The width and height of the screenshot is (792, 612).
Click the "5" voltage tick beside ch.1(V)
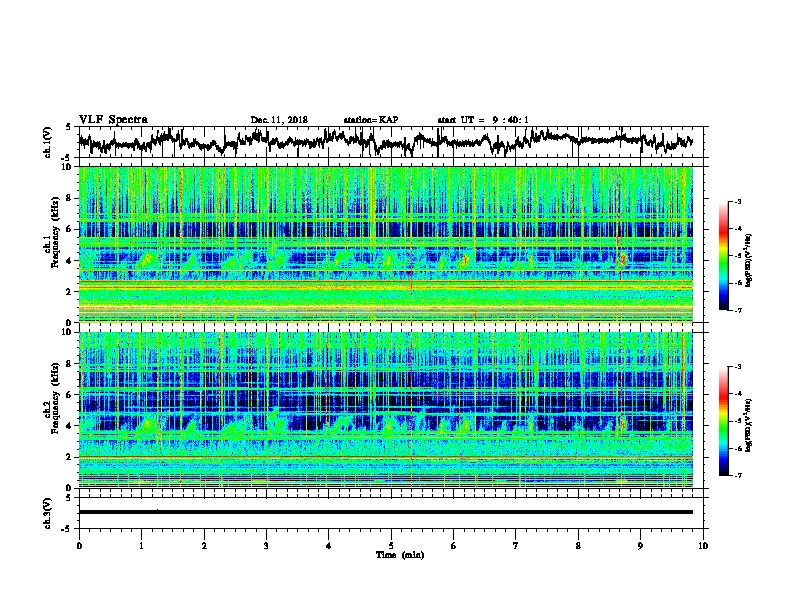tap(68, 127)
